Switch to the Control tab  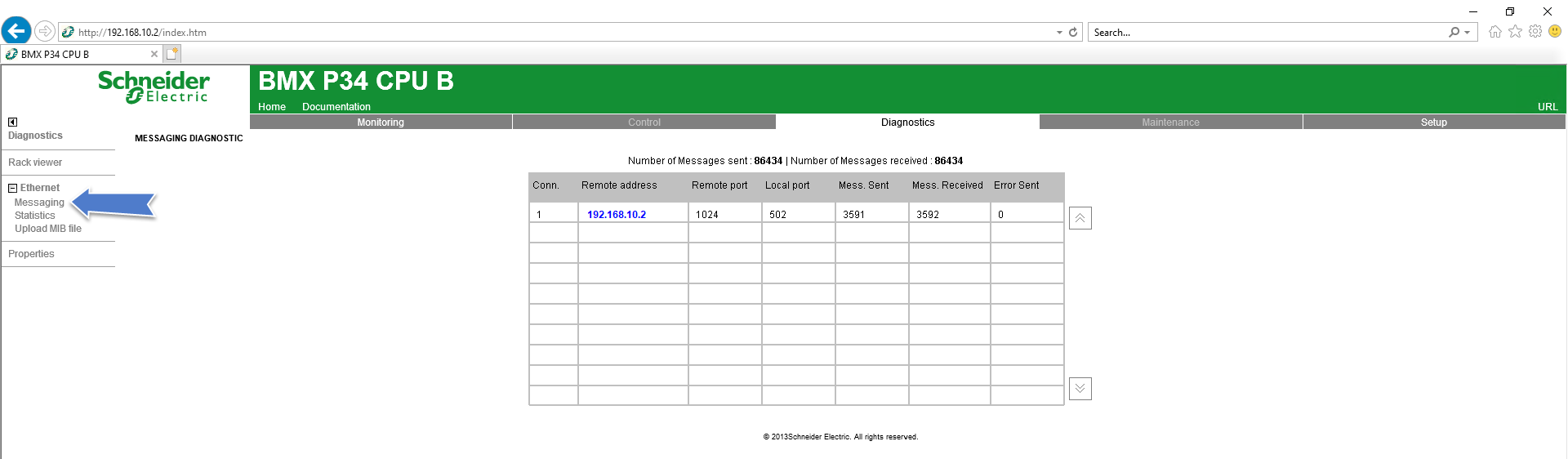pyautogui.click(x=644, y=123)
